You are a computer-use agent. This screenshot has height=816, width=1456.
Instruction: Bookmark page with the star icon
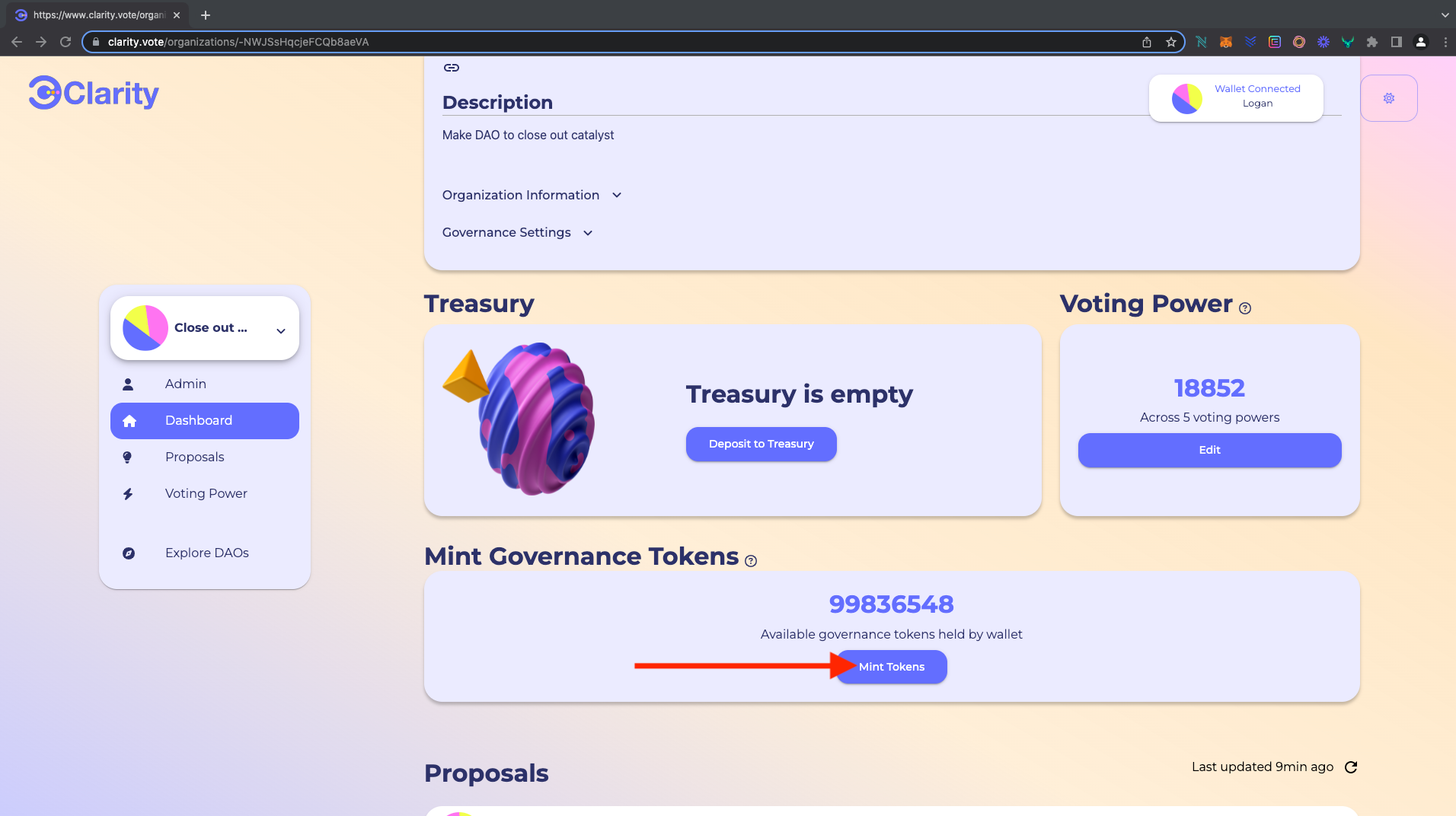point(1171,42)
